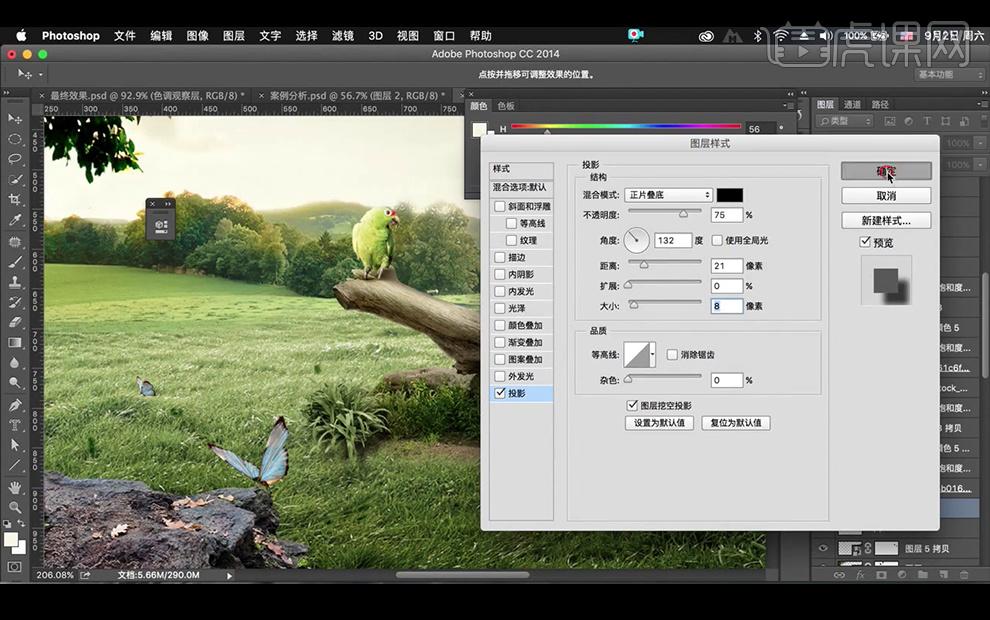Select the Brush tool
This screenshot has height=620, width=990.
coord(15,262)
